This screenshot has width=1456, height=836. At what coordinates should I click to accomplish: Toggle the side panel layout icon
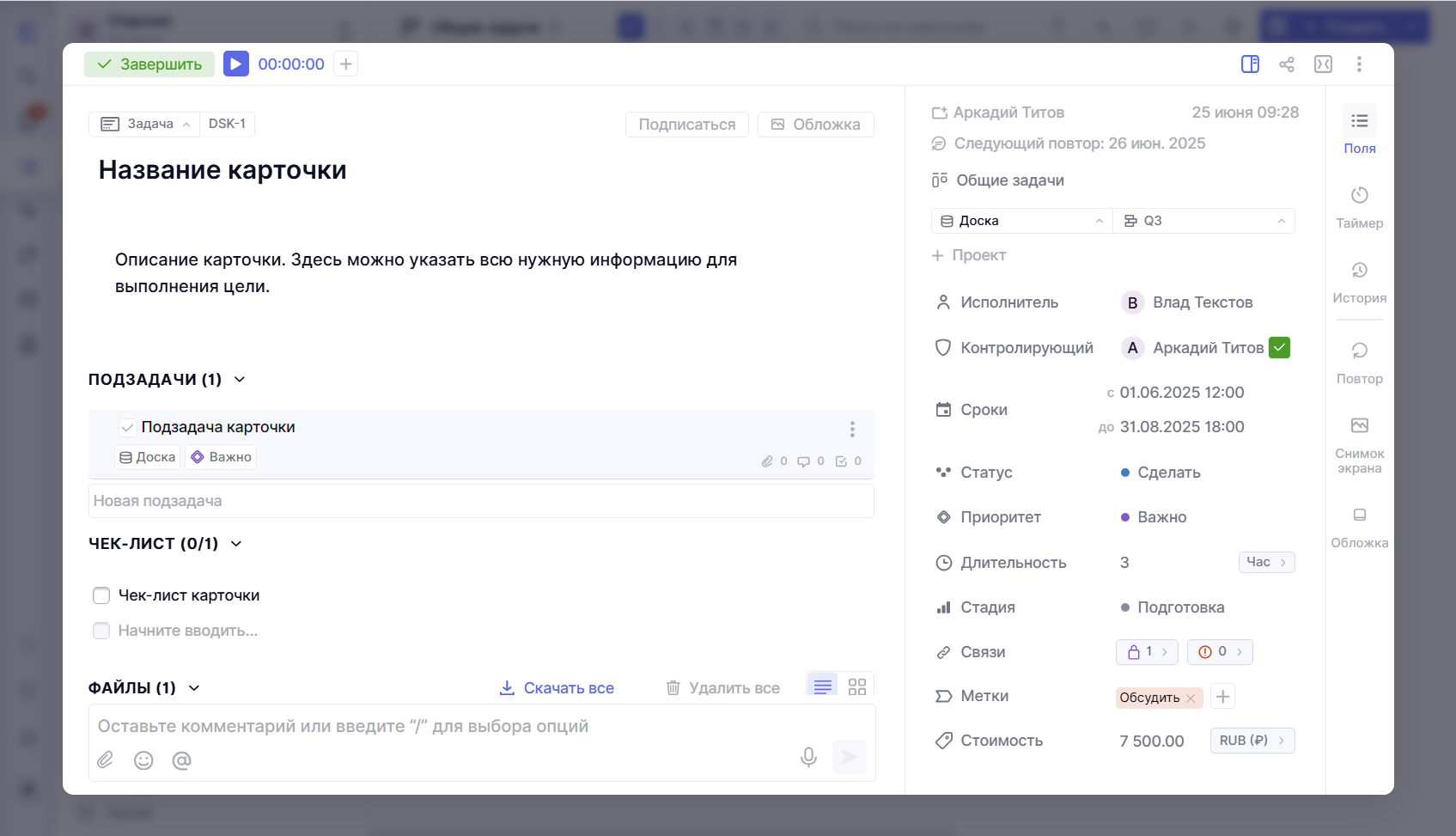click(x=1250, y=64)
